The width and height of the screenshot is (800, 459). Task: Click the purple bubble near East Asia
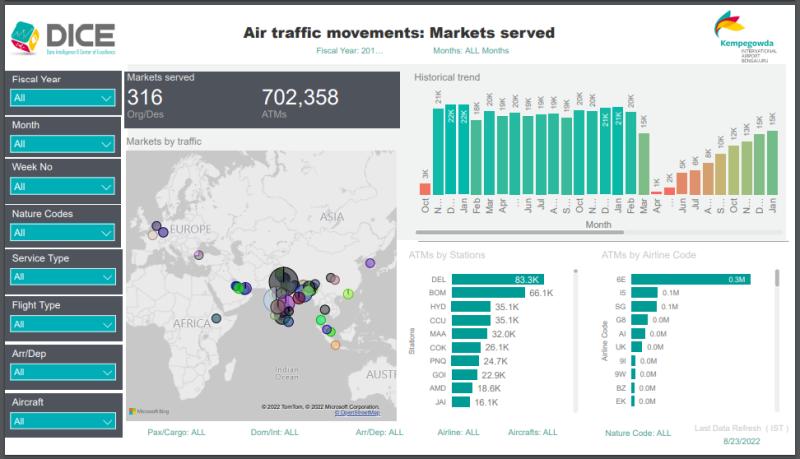click(x=370, y=263)
